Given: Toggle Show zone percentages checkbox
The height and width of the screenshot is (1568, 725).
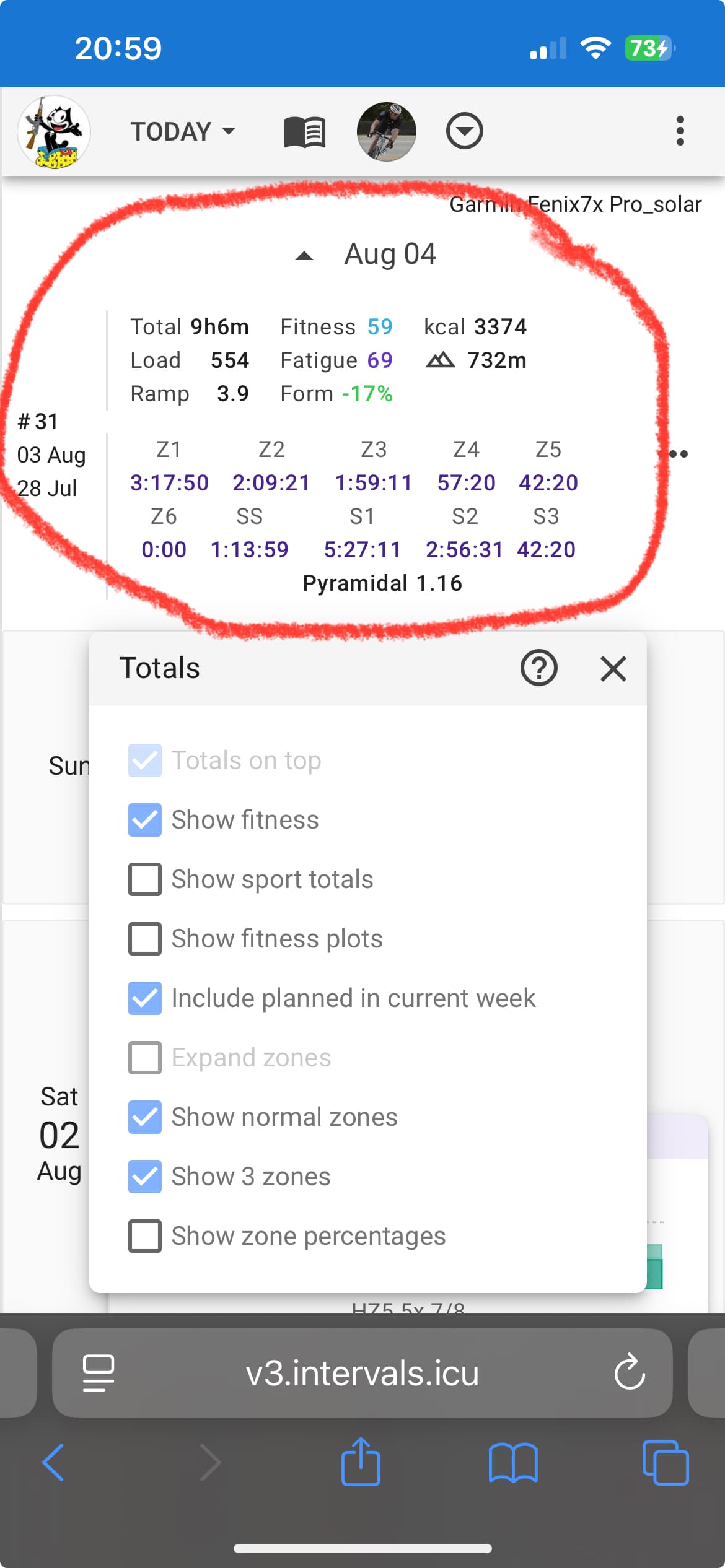Looking at the screenshot, I should coord(145,1236).
